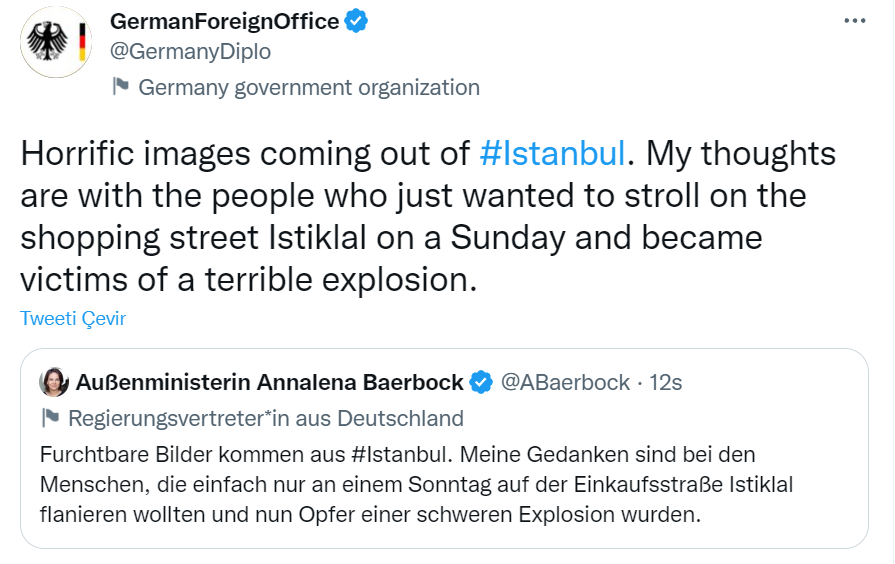Click flag icon beside Regierungsvertreter*in label
895x564 pixels.
tap(51, 418)
